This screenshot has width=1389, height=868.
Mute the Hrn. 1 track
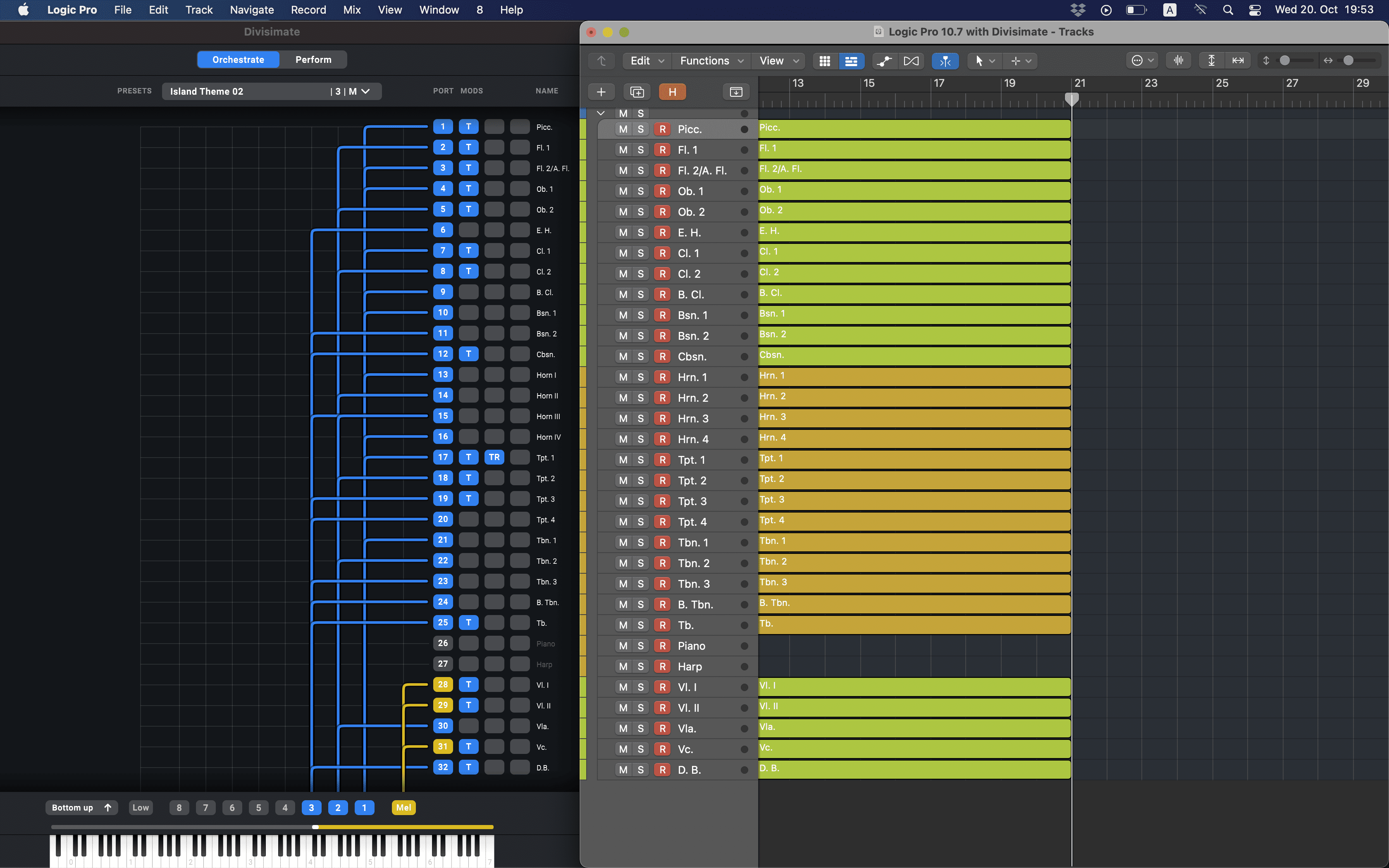point(623,377)
